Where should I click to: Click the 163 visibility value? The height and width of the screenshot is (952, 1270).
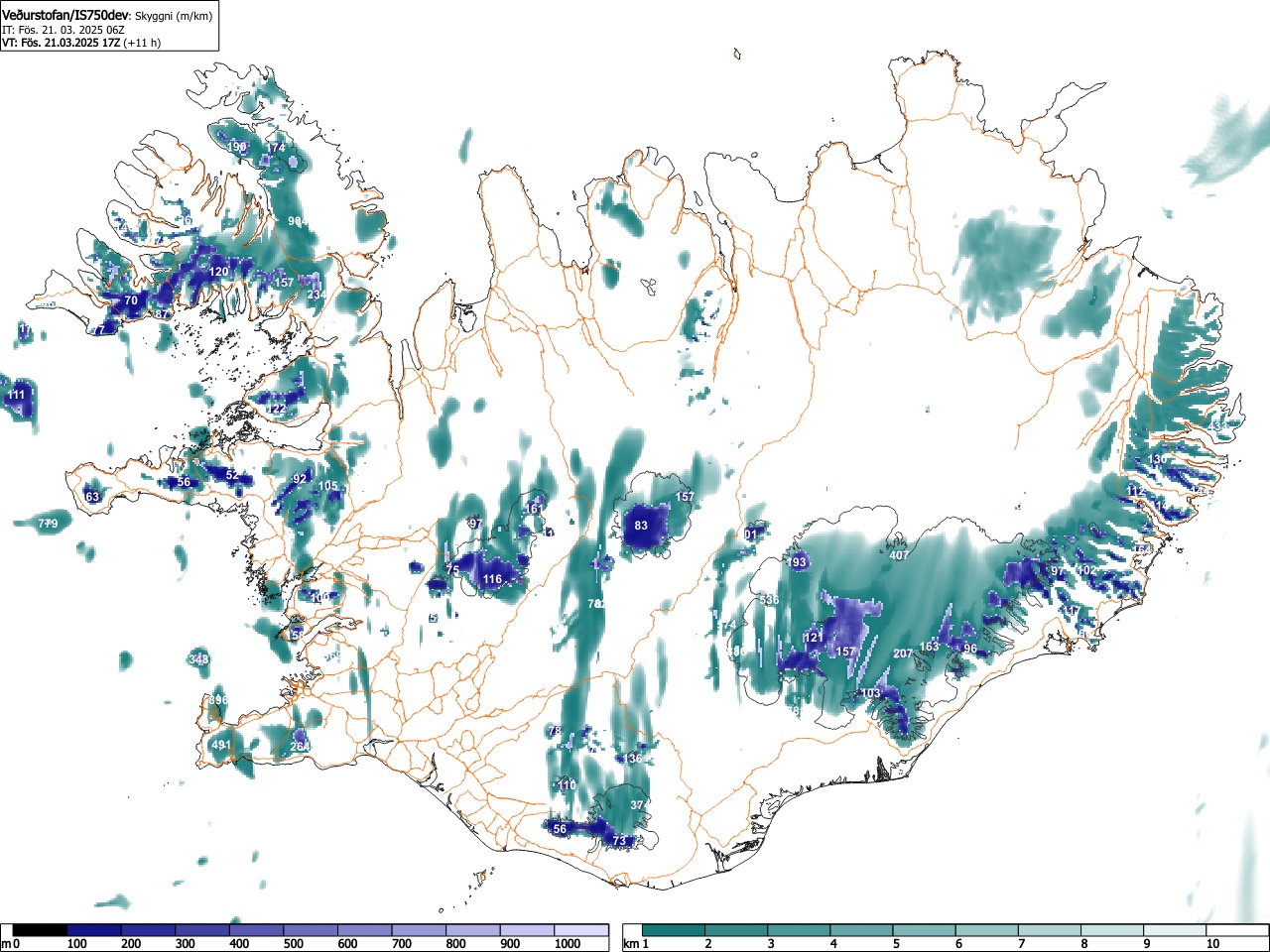(x=929, y=647)
